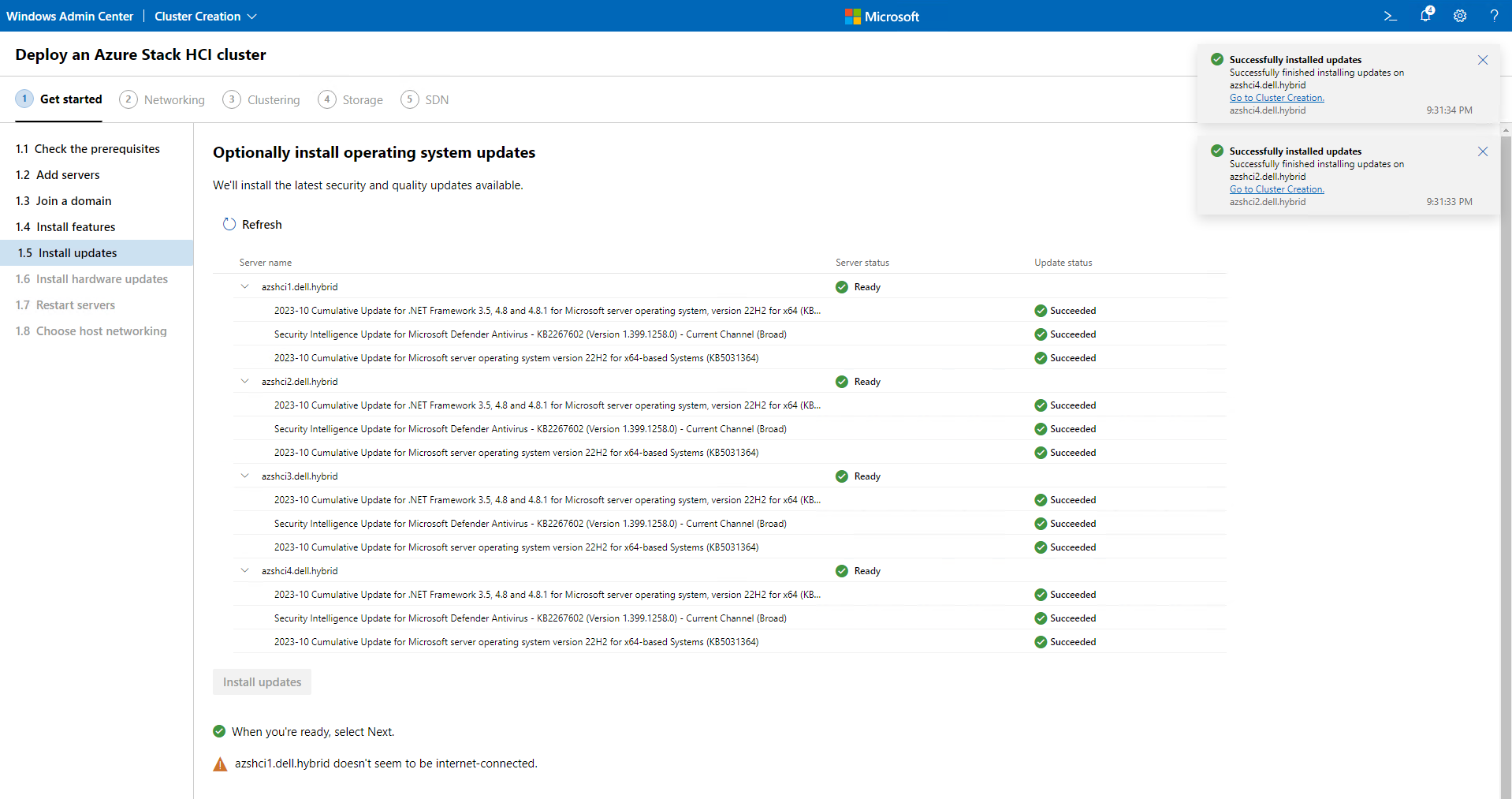Open the settings gear icon

[1460, 16]
